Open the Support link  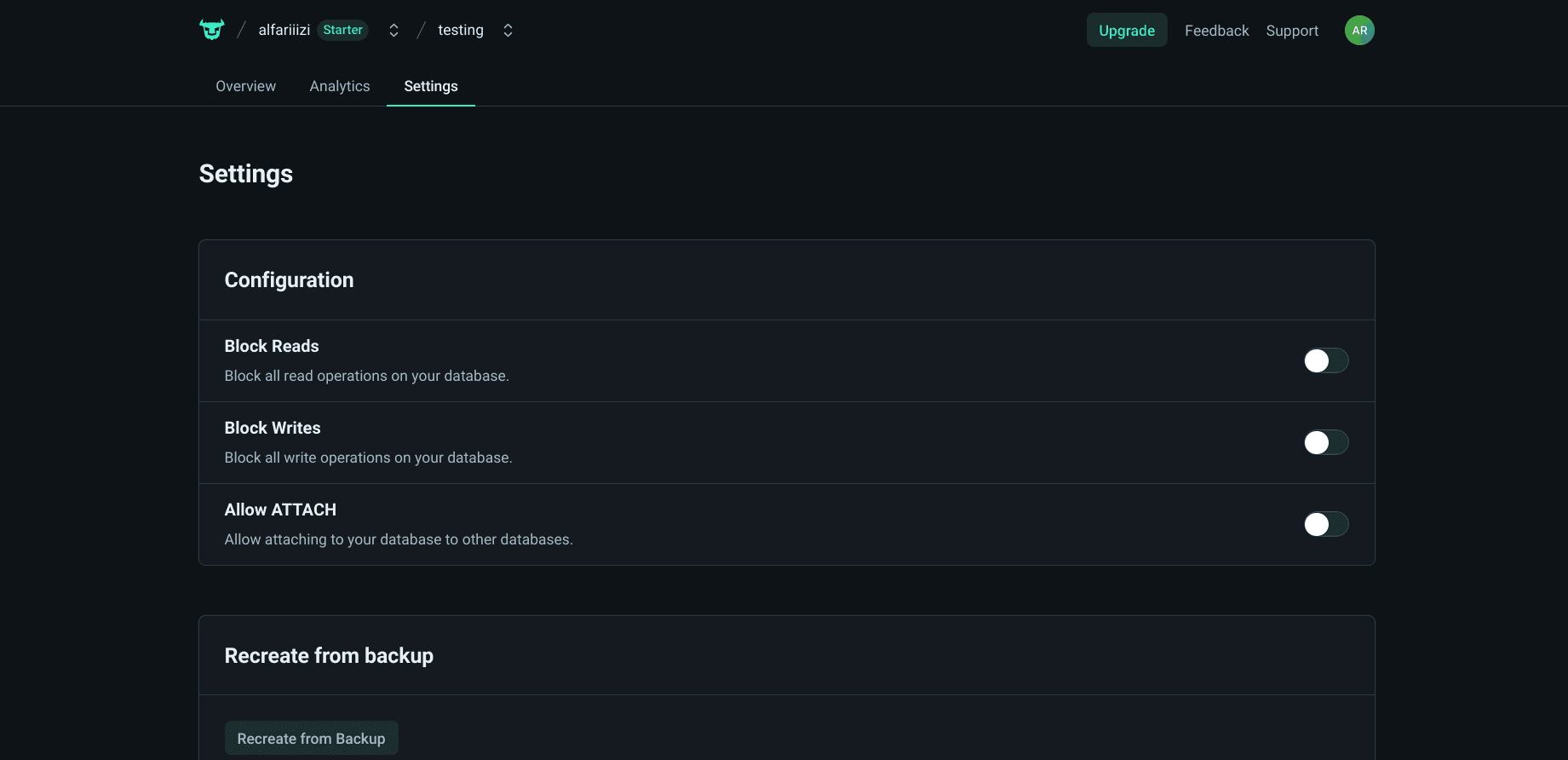tap(1292, 31)
